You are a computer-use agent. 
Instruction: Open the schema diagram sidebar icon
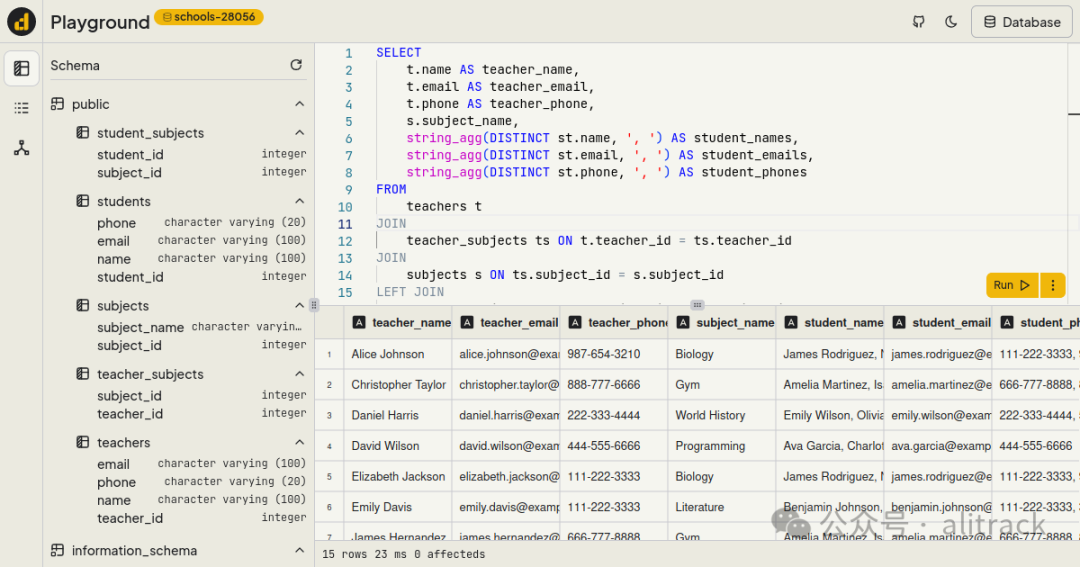click(21, 148)
